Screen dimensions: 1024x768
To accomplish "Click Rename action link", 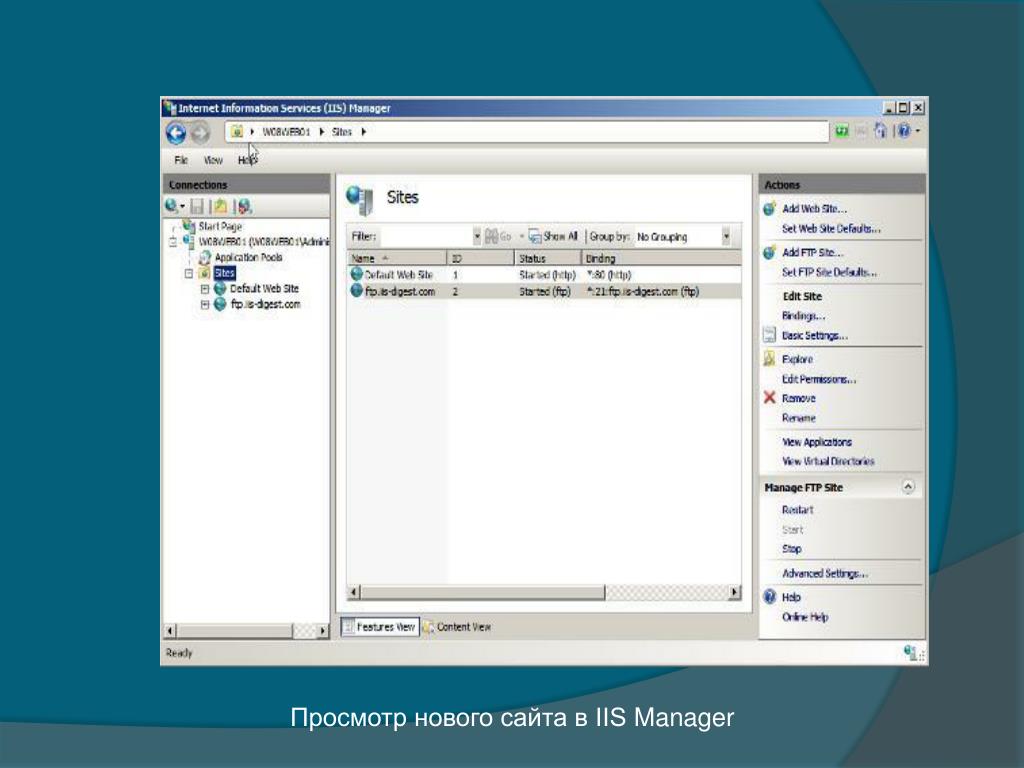I will click(x=798, y=418).
